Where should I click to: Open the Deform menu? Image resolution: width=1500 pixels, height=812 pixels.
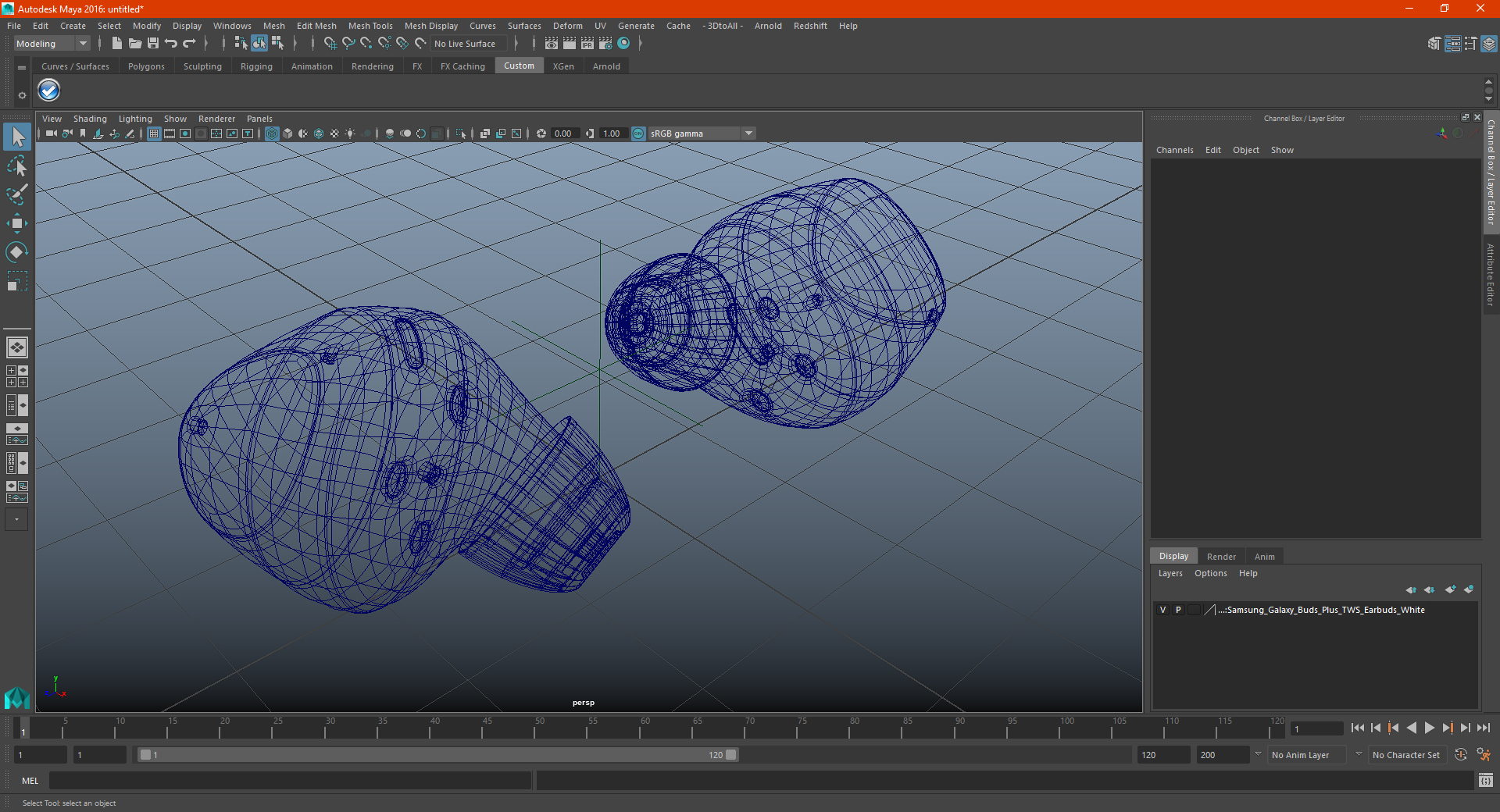568,26
